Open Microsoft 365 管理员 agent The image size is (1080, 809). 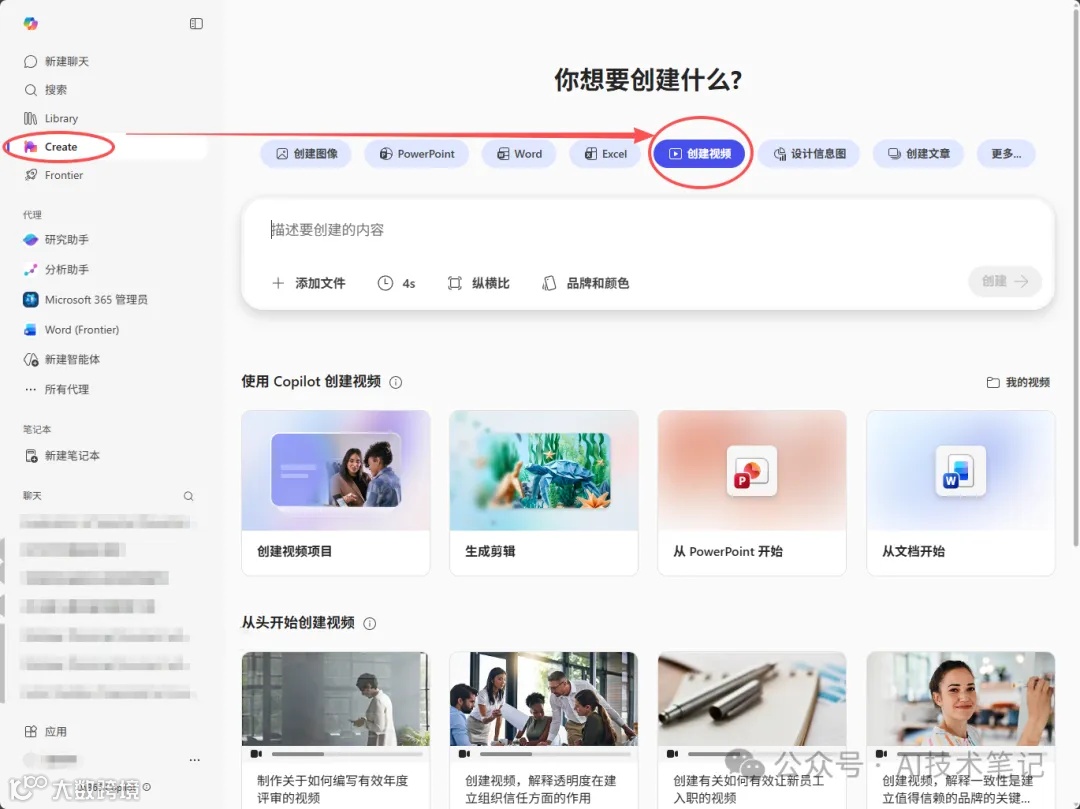pos(85,300)
